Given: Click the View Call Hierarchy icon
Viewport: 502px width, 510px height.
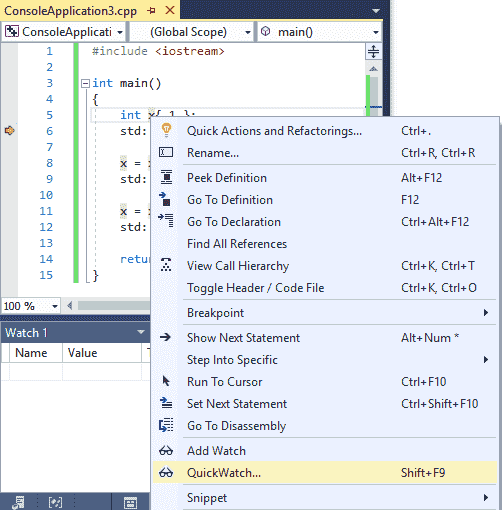Looking at the screenshot, I should click(x=166, y=265).
